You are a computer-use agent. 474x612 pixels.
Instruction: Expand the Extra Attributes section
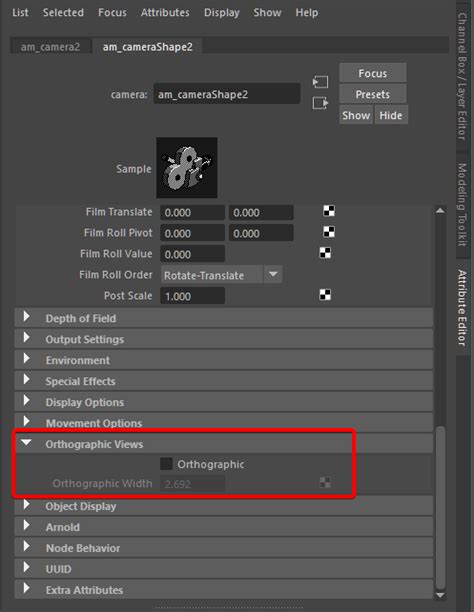tap(223, 590)
